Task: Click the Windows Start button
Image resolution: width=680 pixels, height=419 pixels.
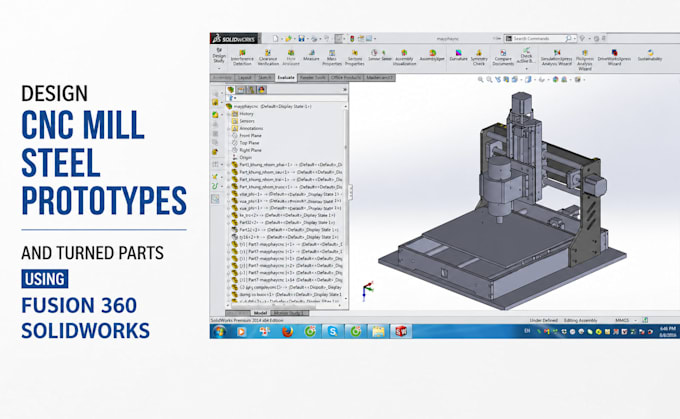Action: (220, 332)
